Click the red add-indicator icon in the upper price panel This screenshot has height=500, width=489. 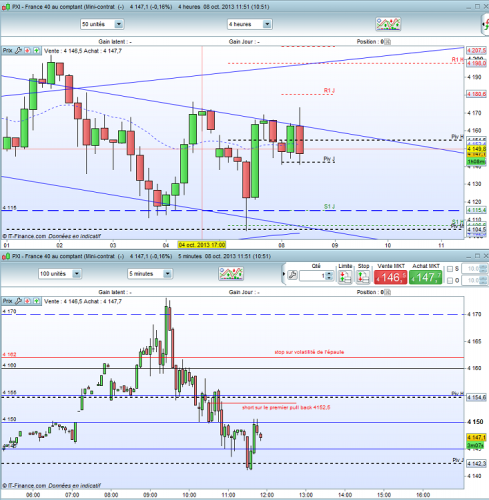(27, 51)
